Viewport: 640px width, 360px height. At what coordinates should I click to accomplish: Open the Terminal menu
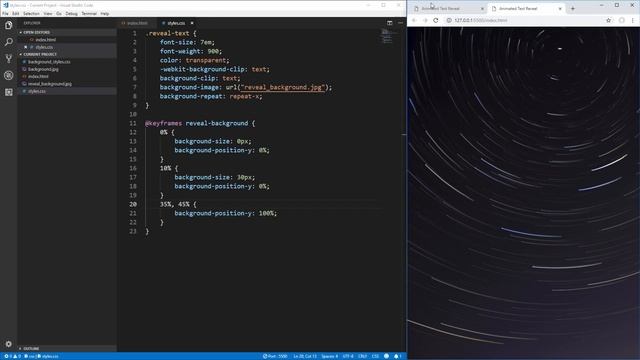89,13
